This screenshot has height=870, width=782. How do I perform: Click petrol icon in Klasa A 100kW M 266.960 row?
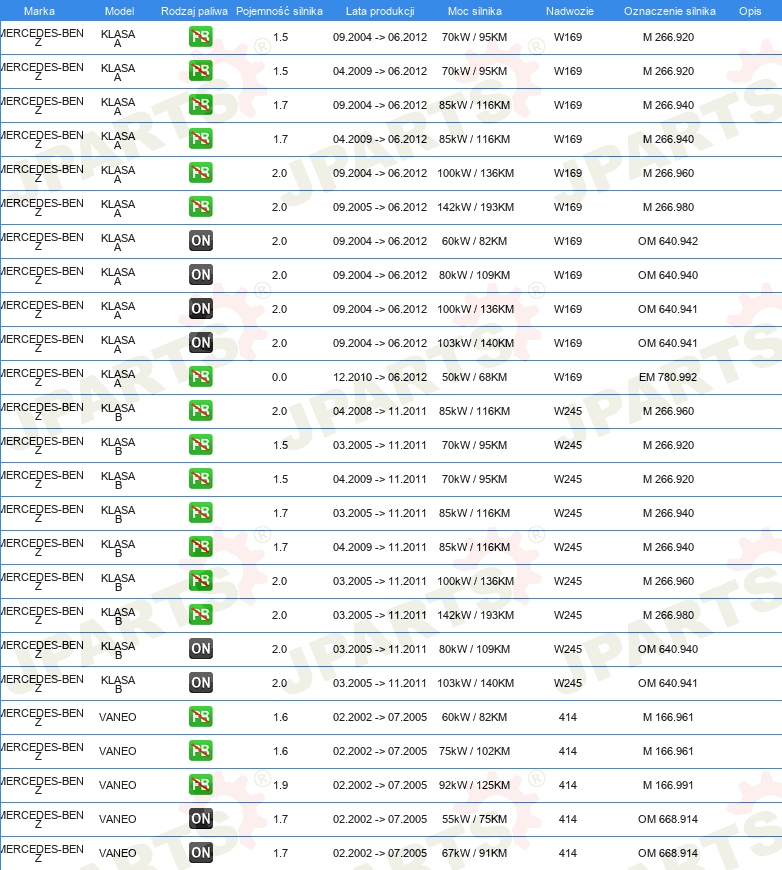coord(200,173)
